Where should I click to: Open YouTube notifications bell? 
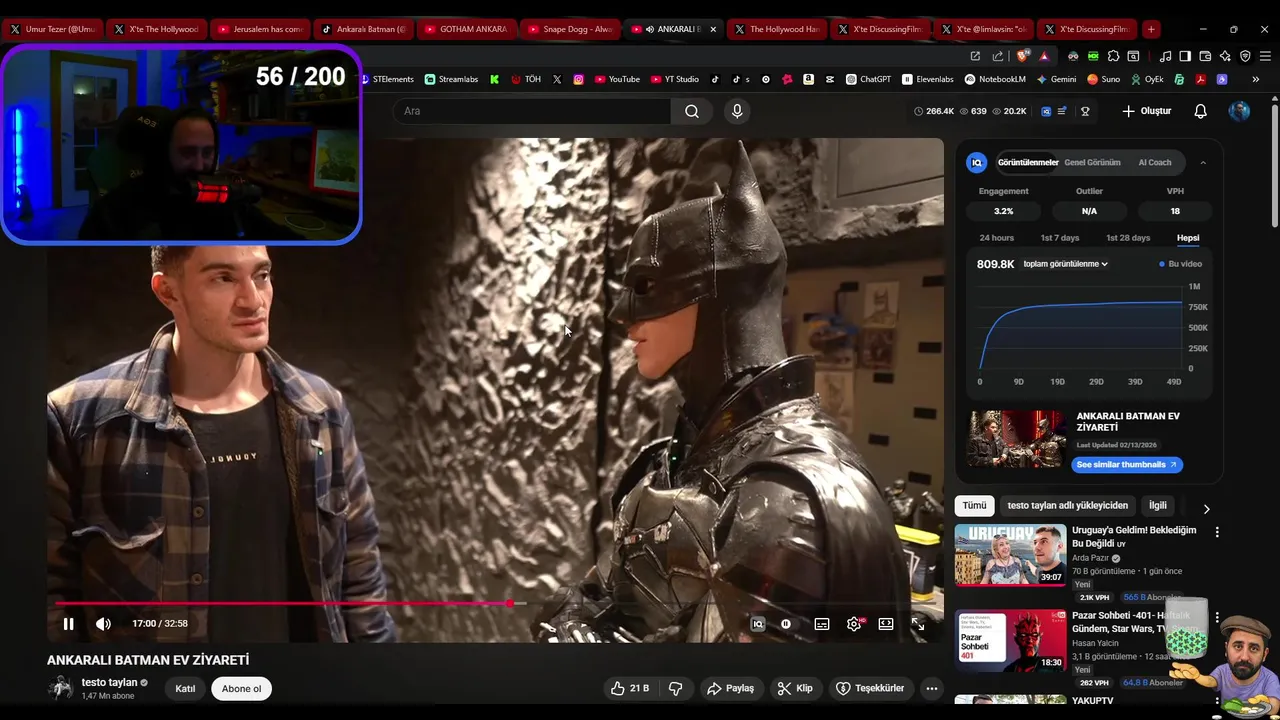pyautogui.click(x=1201, y=111)
